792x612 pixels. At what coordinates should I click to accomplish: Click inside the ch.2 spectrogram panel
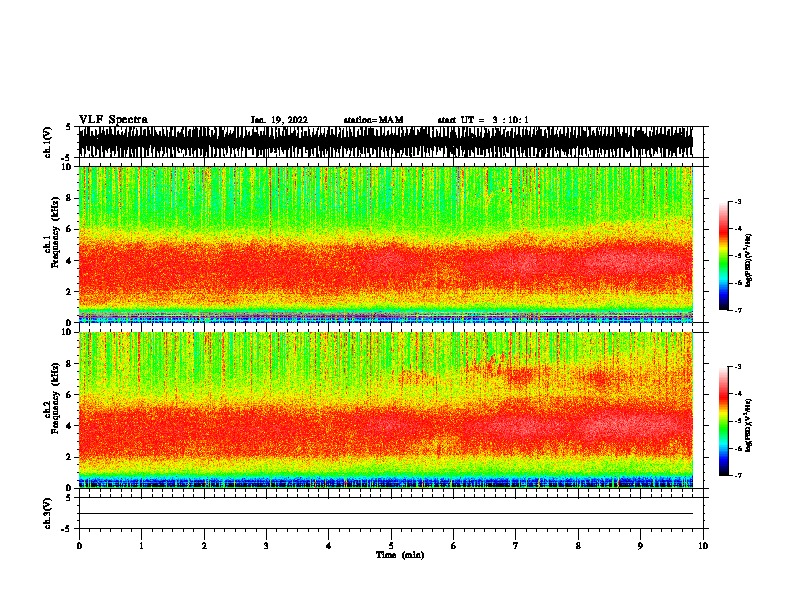point(385,410)
